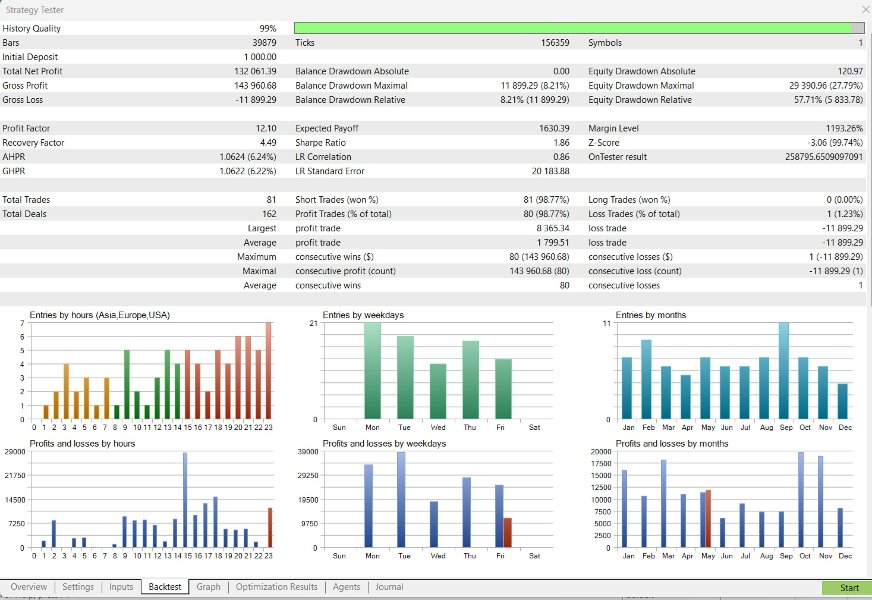872x600 pixels.
Task: Click the Entries by months chart
Action: [x=734, y=371]
